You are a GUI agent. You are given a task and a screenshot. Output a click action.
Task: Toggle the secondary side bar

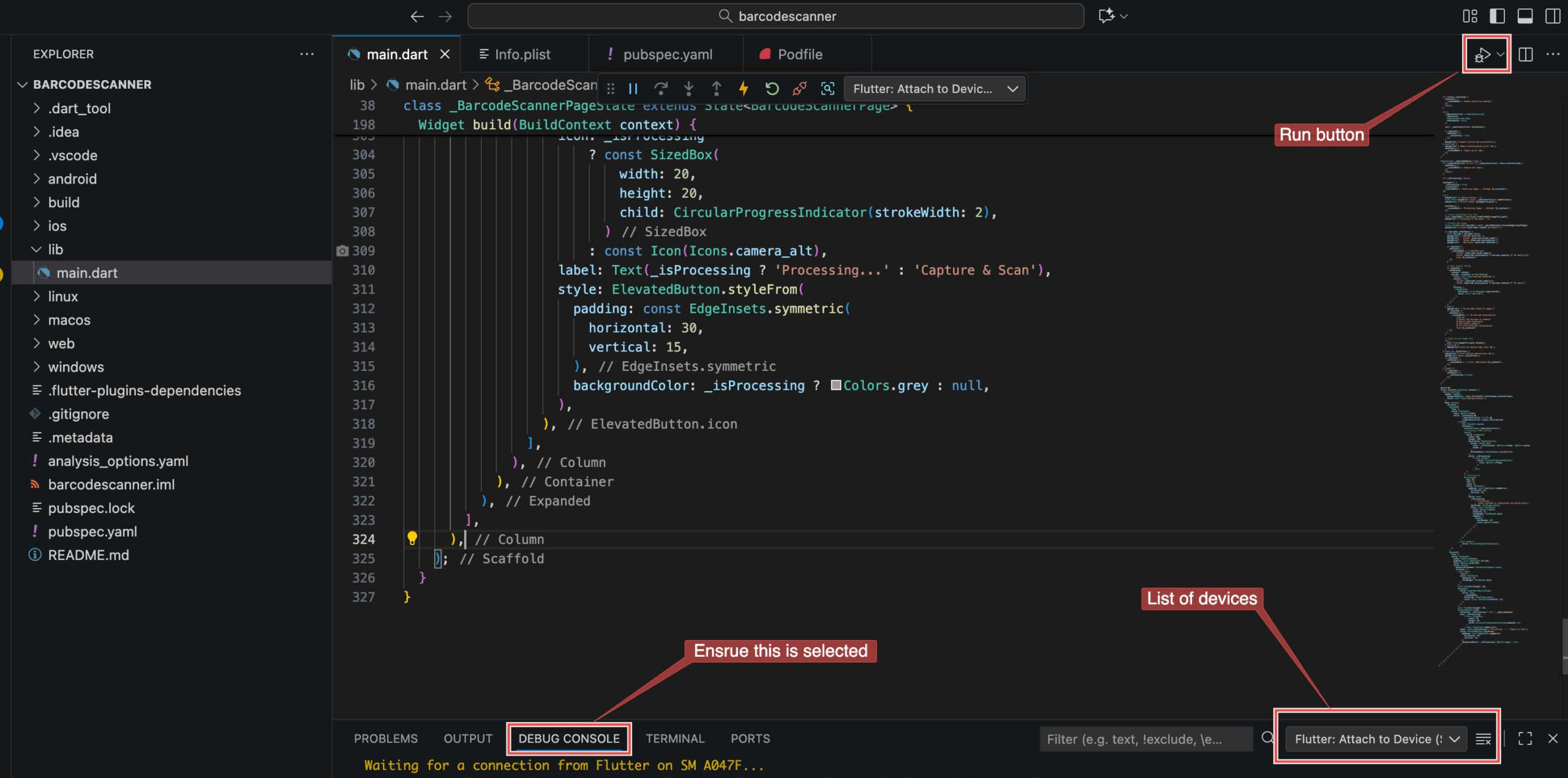(1553, 16)
